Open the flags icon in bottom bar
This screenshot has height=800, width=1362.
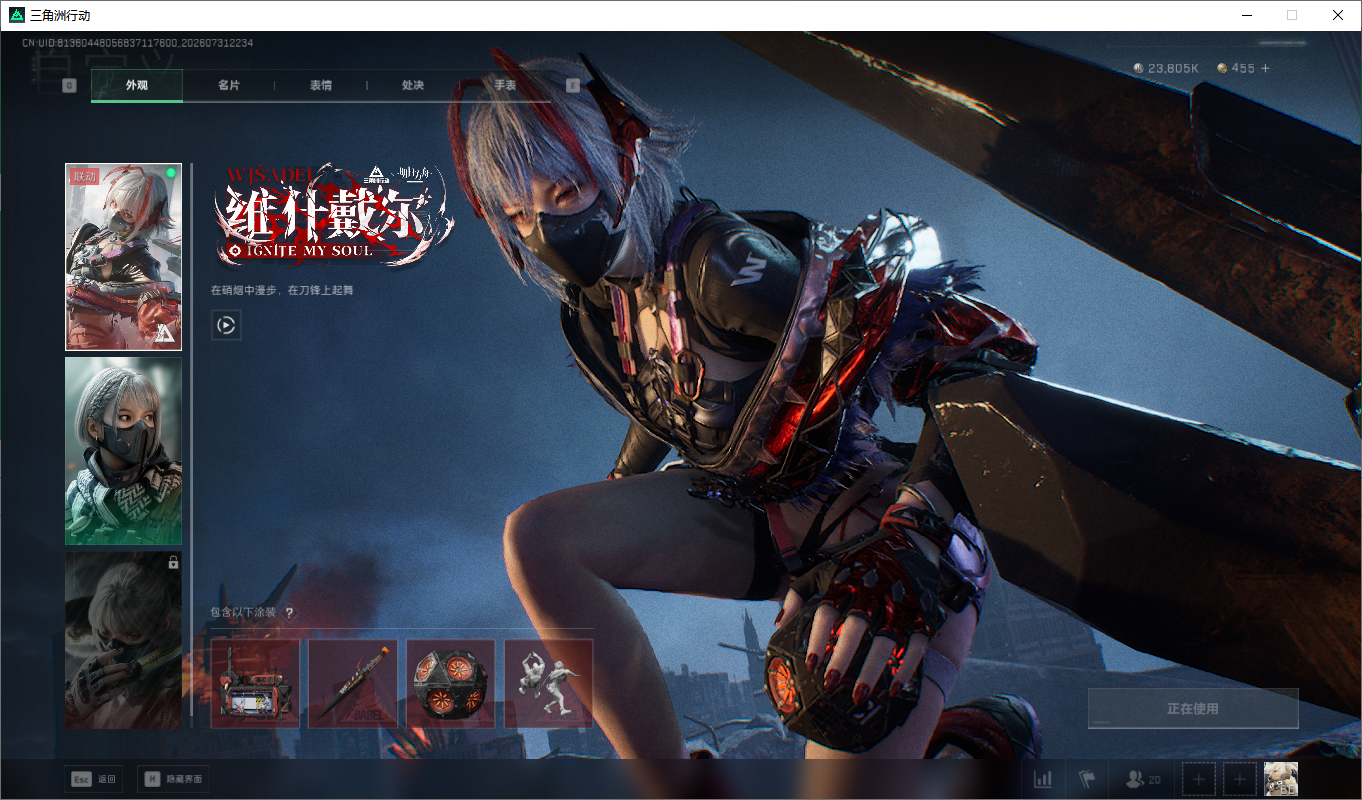1087,779
